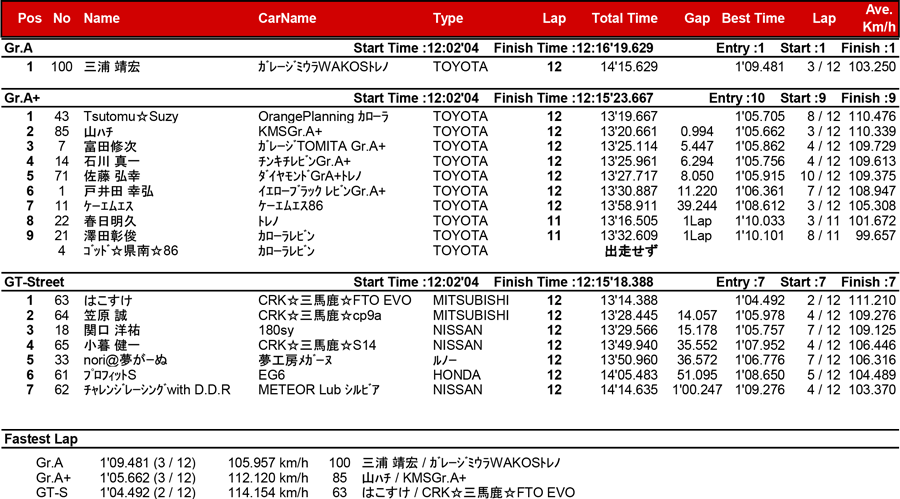Select the 'Gr.A+' class heading
The image size is (900, 499).
(x=22, y=98)
